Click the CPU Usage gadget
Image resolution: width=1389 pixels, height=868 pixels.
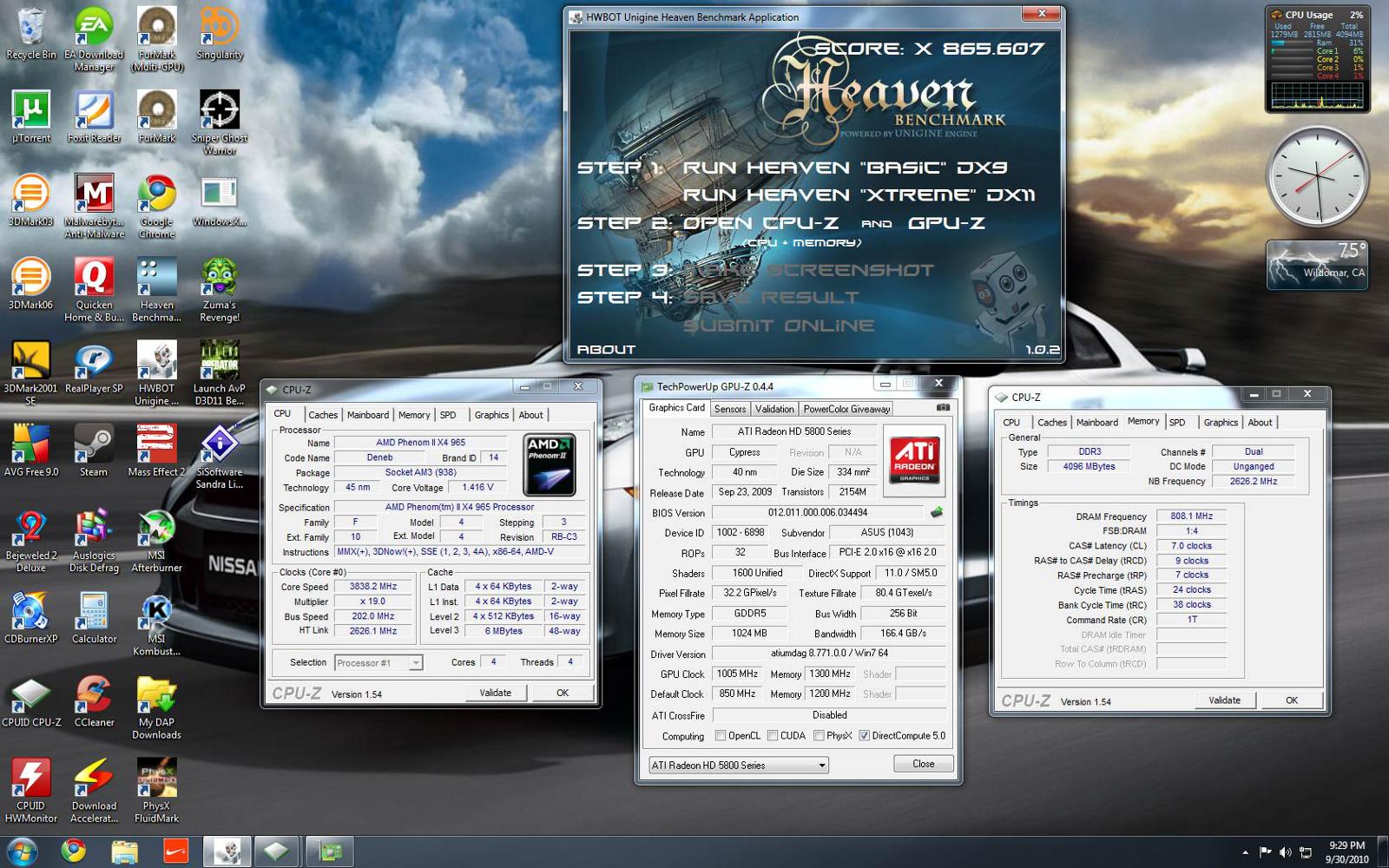(1317, 60)
